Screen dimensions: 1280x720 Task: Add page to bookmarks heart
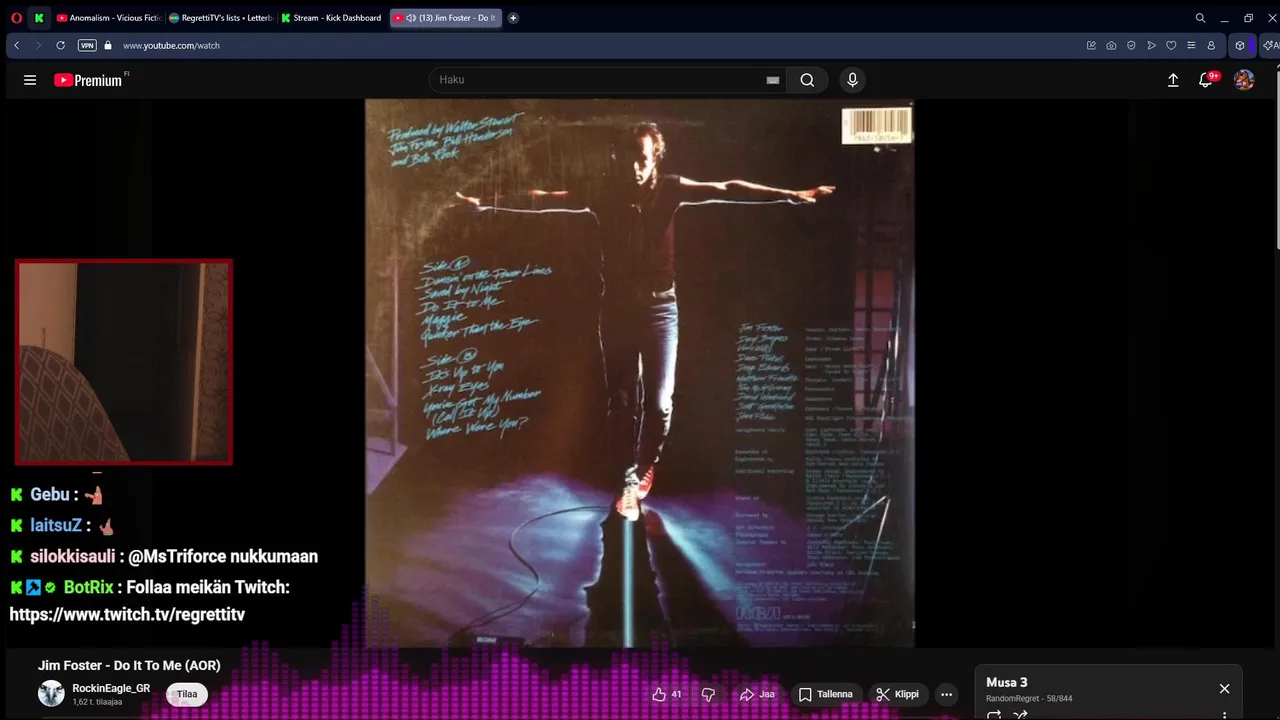pyautogui.click(x=1171, y=45)
